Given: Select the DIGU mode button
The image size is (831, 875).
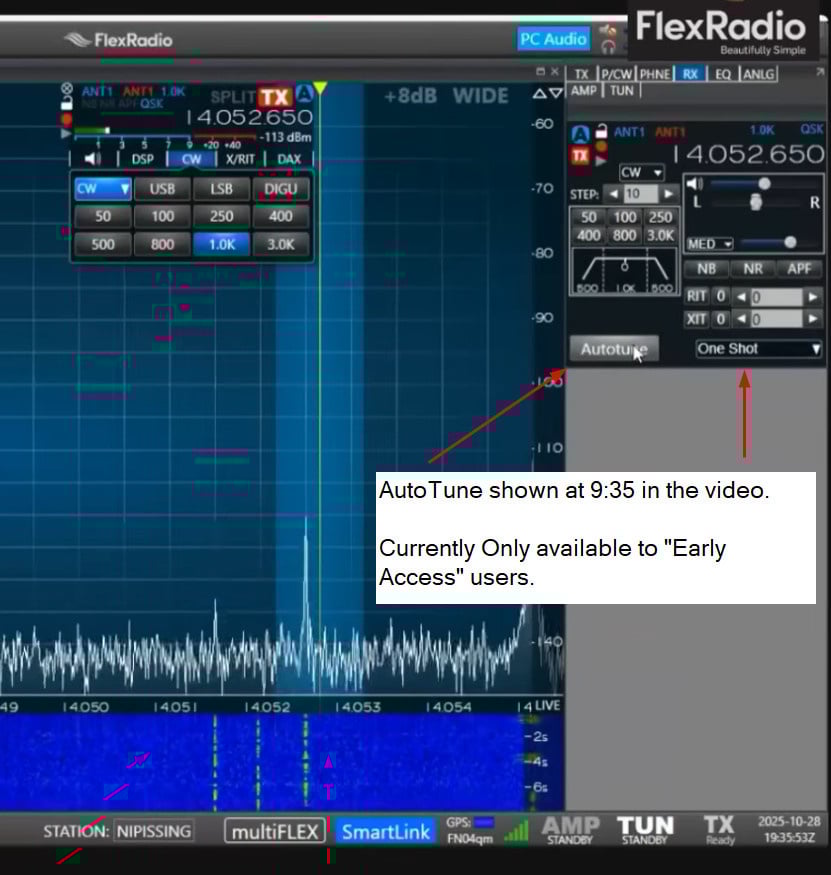Looking at the screenshot, I should pyautogui.click(x=281, y=189).
